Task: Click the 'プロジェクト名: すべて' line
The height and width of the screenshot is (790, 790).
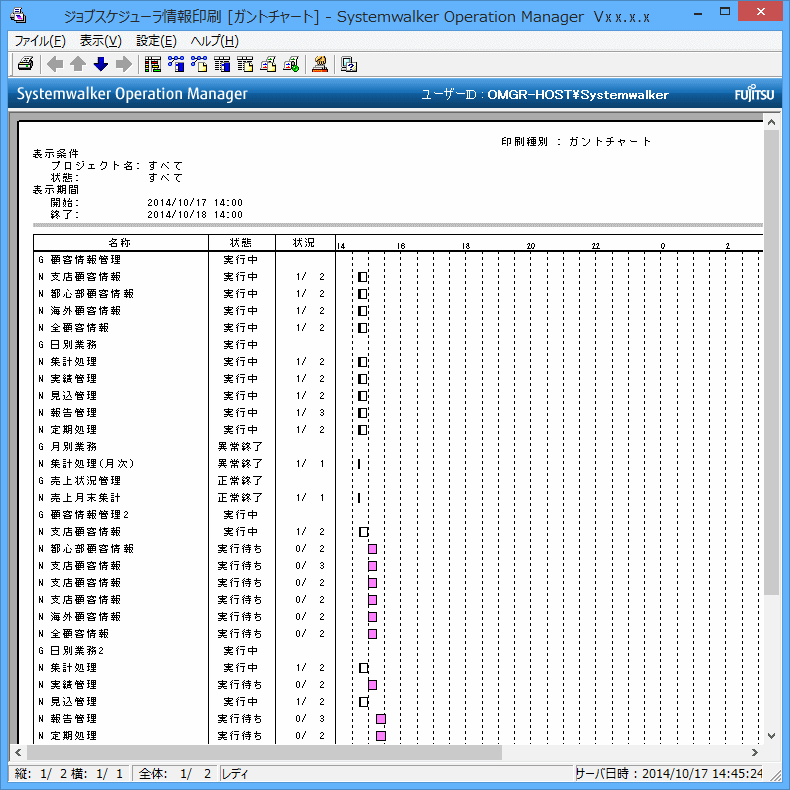Action: [117, 165]
